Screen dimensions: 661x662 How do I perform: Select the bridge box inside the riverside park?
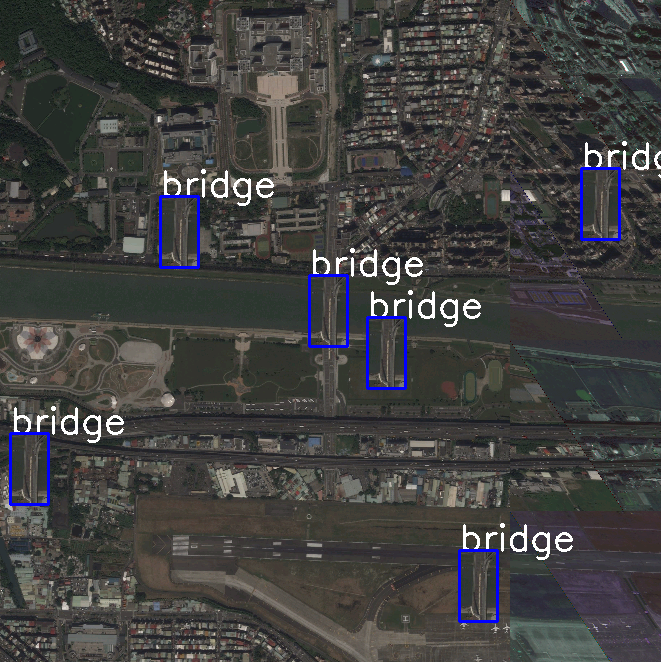pos(387,353)
